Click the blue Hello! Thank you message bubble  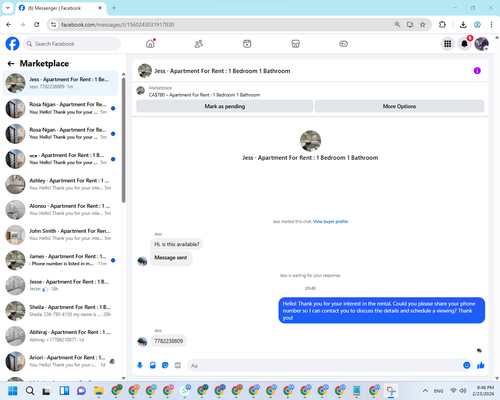click(x=382, y=310)
